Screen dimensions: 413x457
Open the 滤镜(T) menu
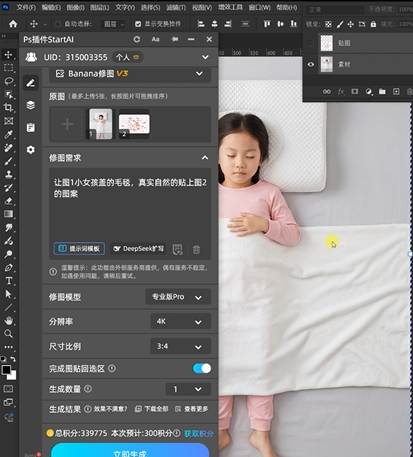pyautogui.click(x=176, y=7)
